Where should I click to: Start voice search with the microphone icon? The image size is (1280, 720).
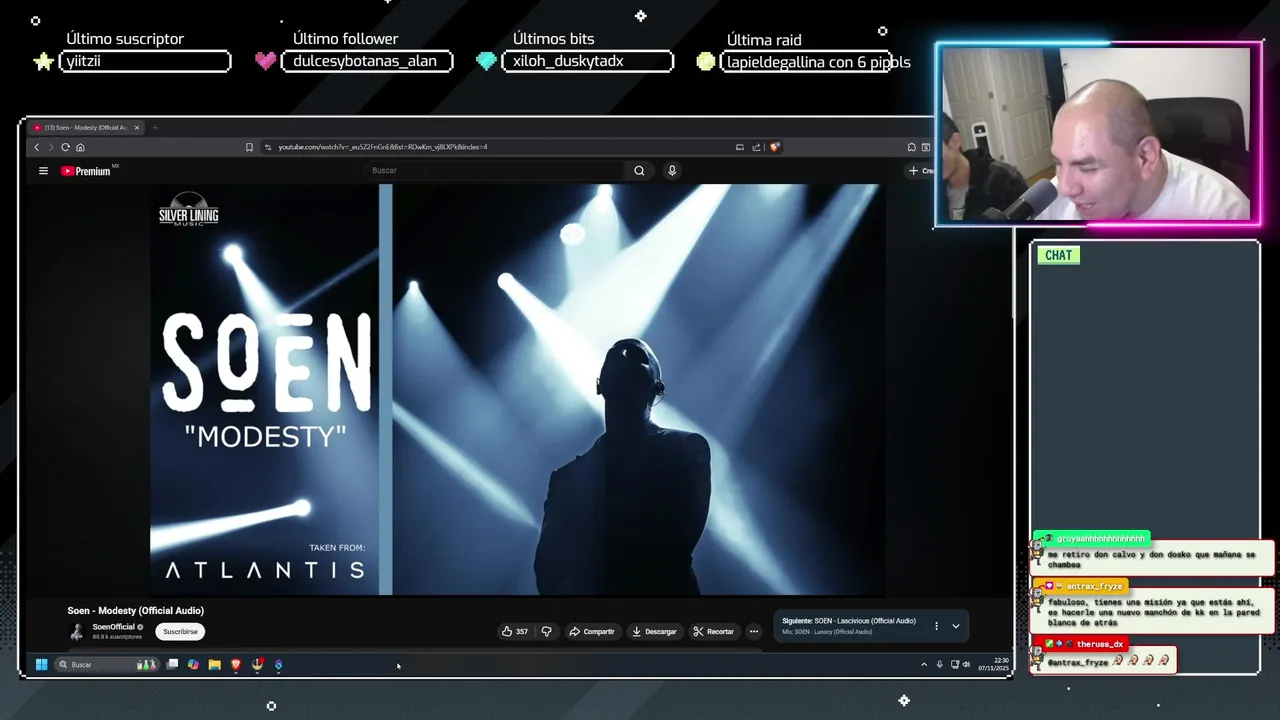pyautogui.click(x=672, y=171)
